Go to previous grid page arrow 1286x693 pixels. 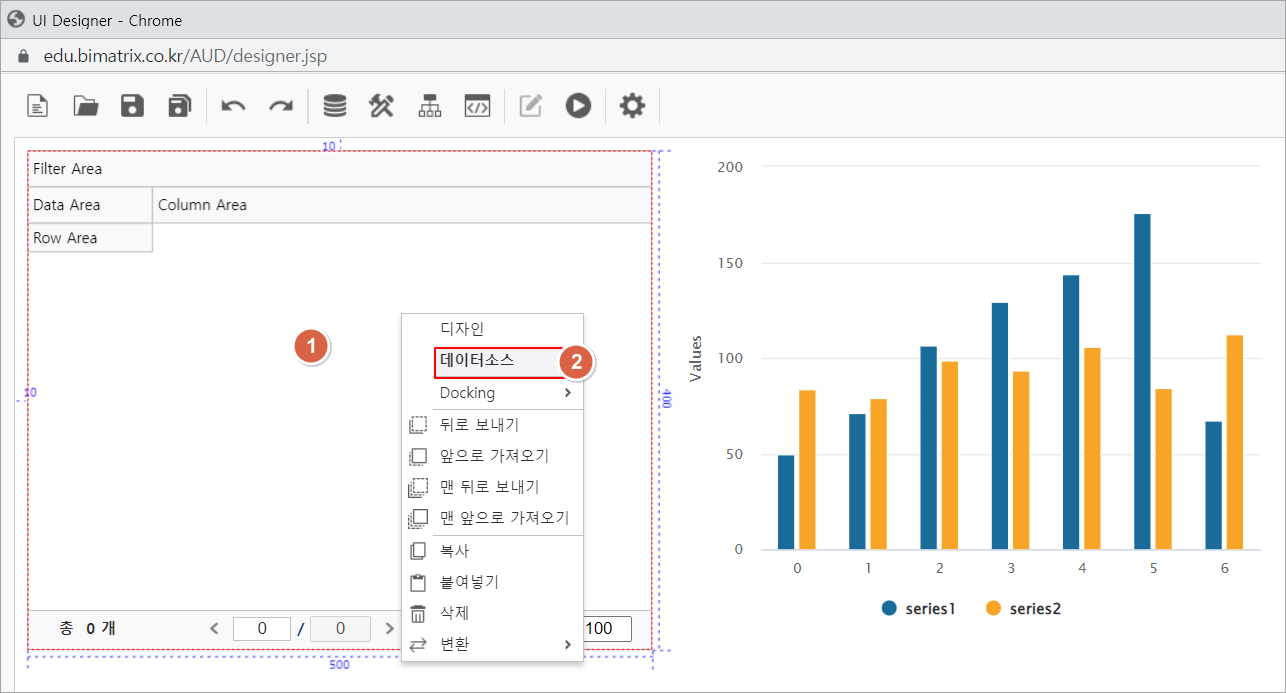[x=214, y=629]
